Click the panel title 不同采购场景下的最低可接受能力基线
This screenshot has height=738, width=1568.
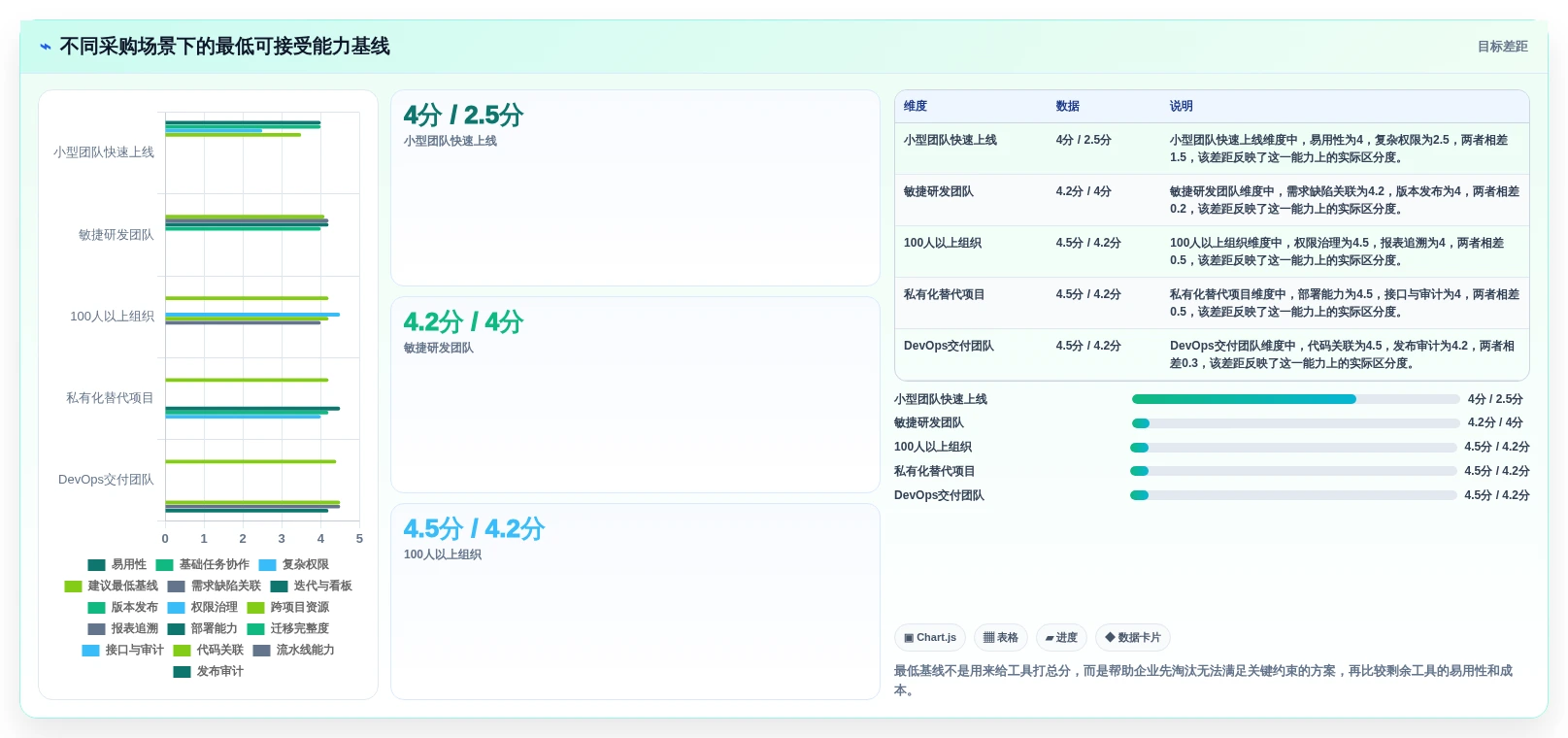224,47
